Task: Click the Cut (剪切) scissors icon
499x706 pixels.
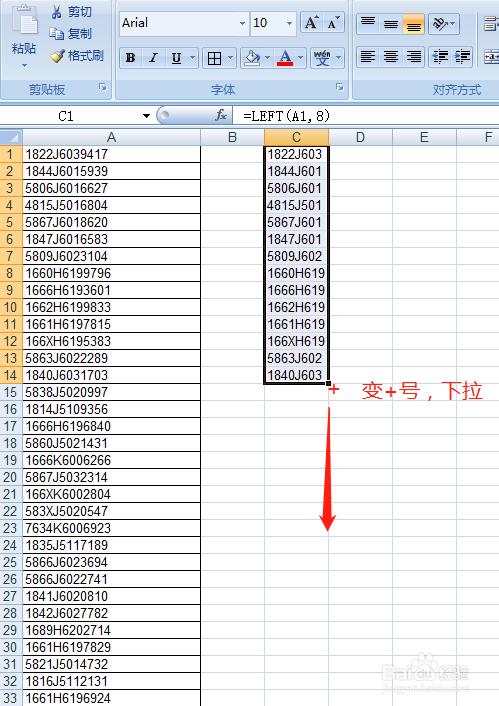Action: [x=57, y=12]
